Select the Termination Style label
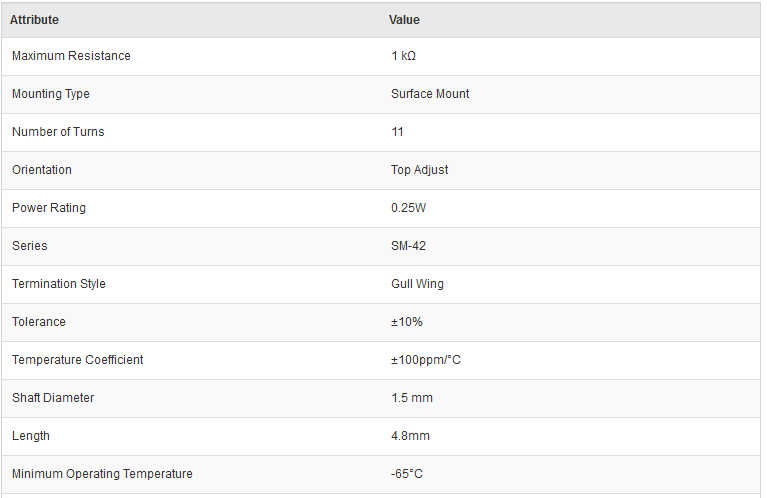This screenshot has height=498, width=767. (59, 284)
